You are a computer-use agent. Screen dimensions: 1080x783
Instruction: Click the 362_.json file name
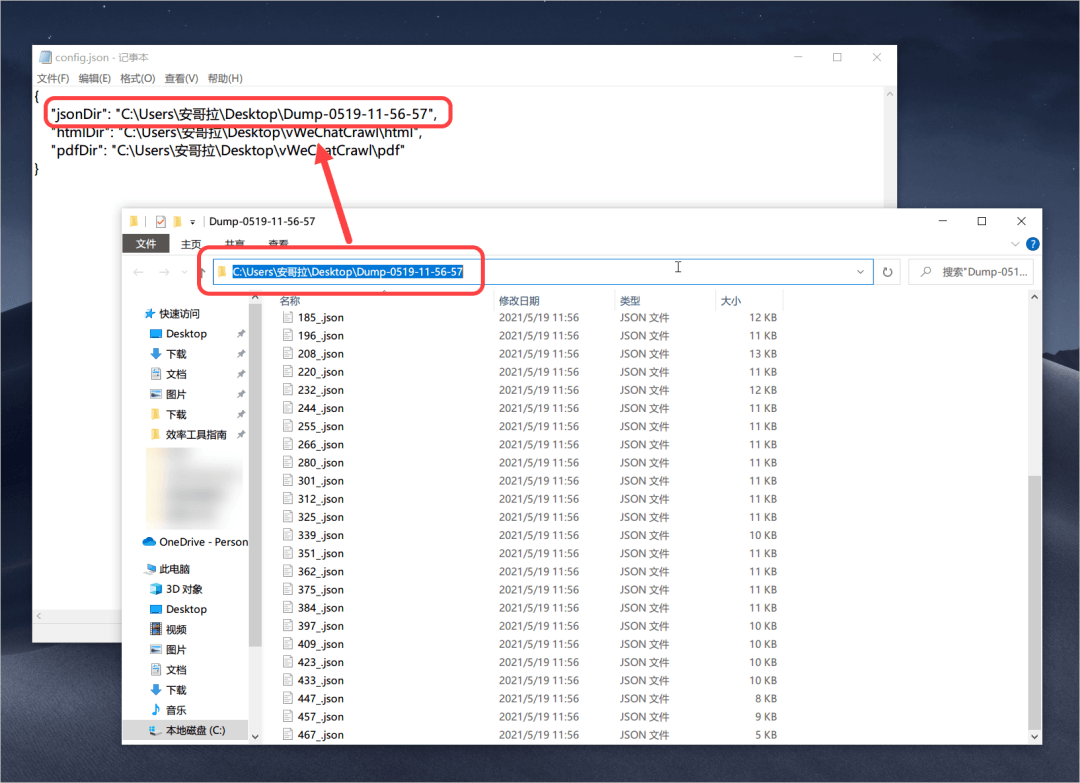[x=320, y=572]
